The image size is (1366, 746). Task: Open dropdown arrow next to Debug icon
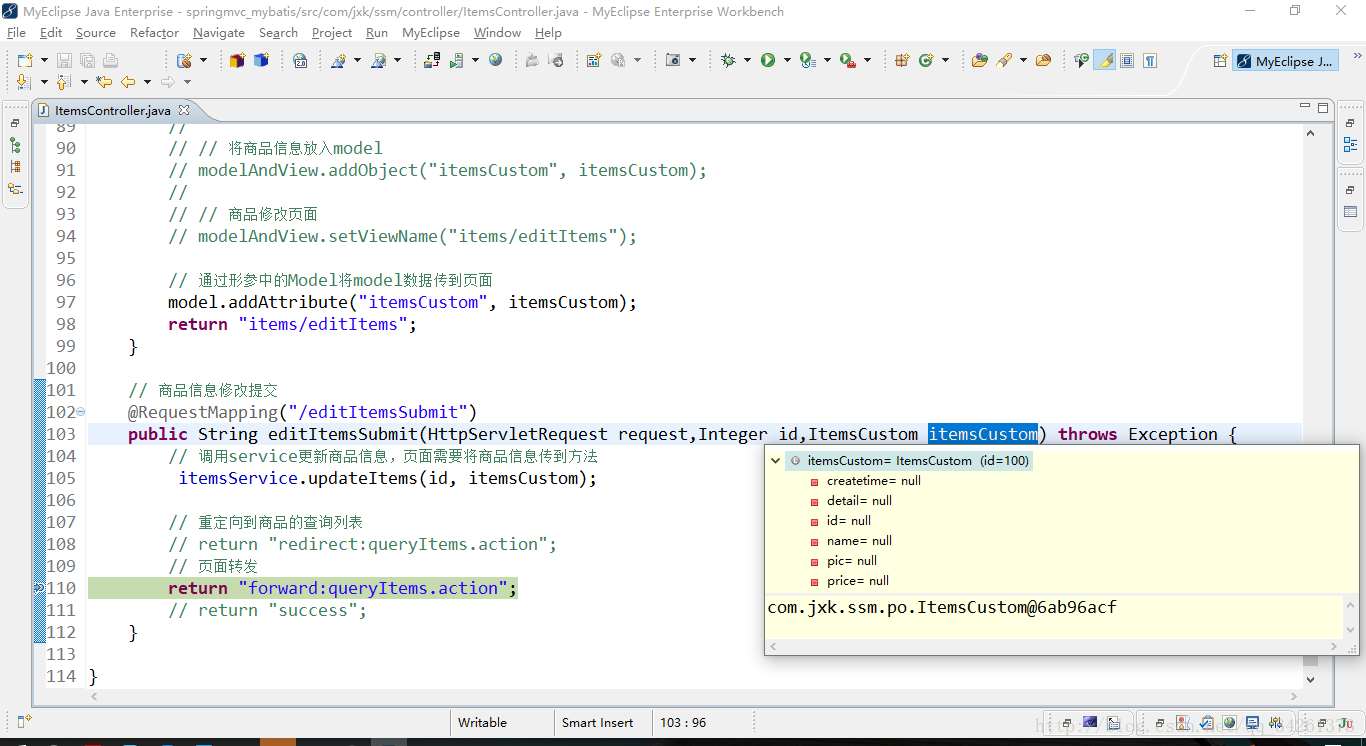click(746, 61)
